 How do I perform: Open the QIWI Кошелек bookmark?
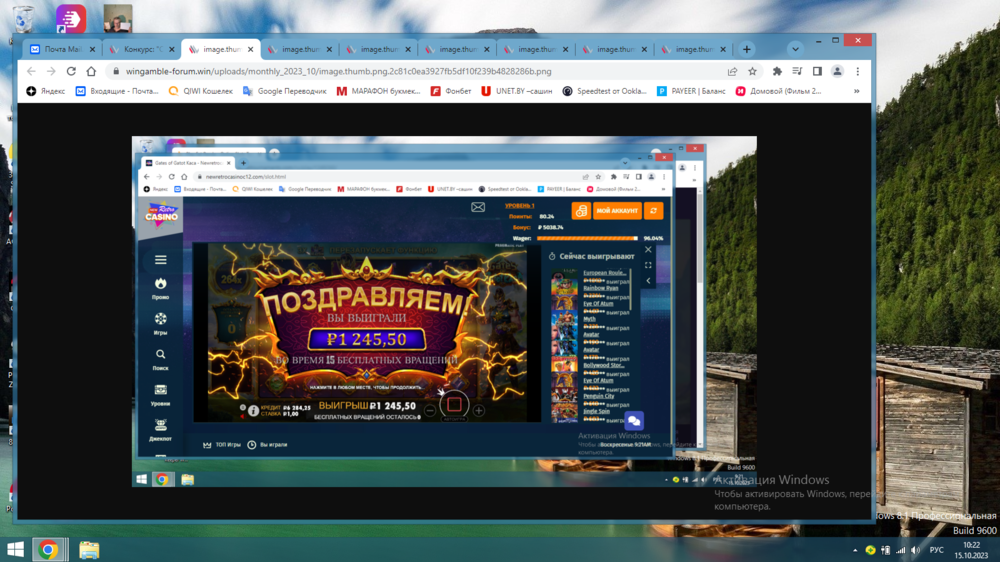(x=201, y=91)
